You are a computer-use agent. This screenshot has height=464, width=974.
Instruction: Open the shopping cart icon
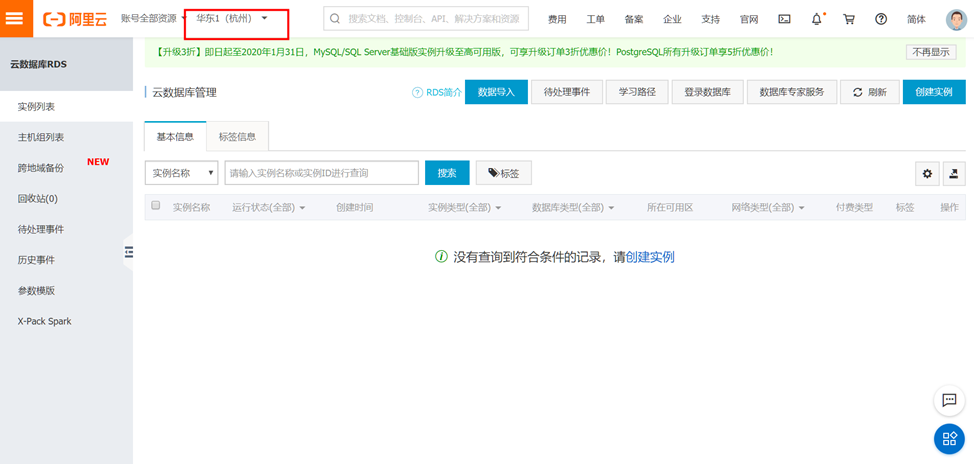pos(849,19)
